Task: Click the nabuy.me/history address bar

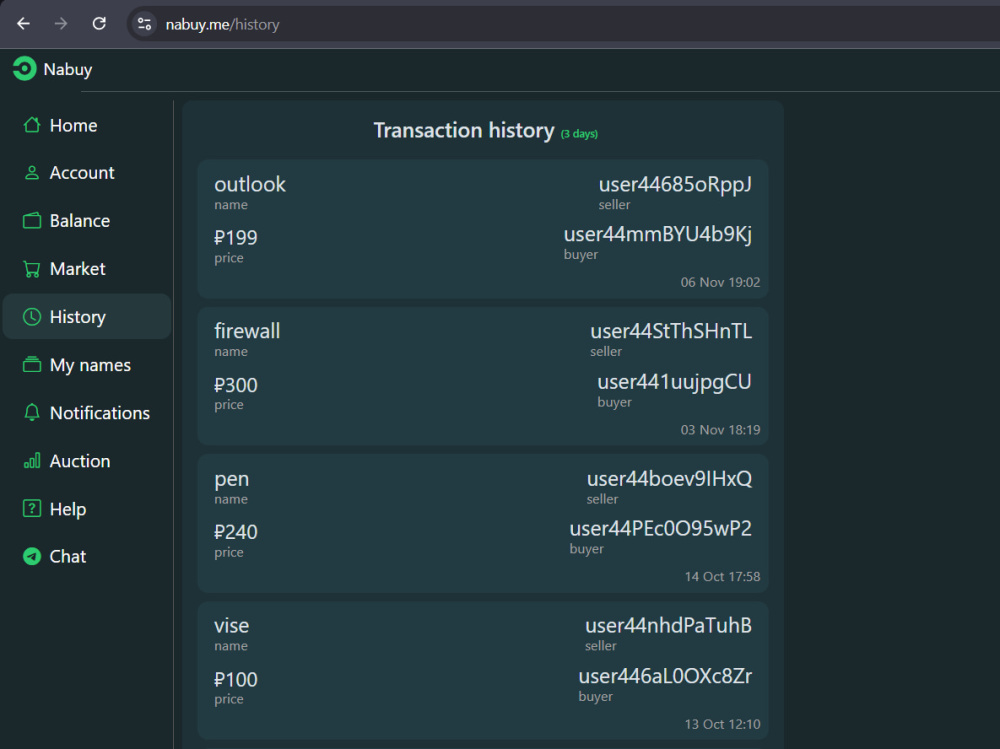Action: click(561, 24)
